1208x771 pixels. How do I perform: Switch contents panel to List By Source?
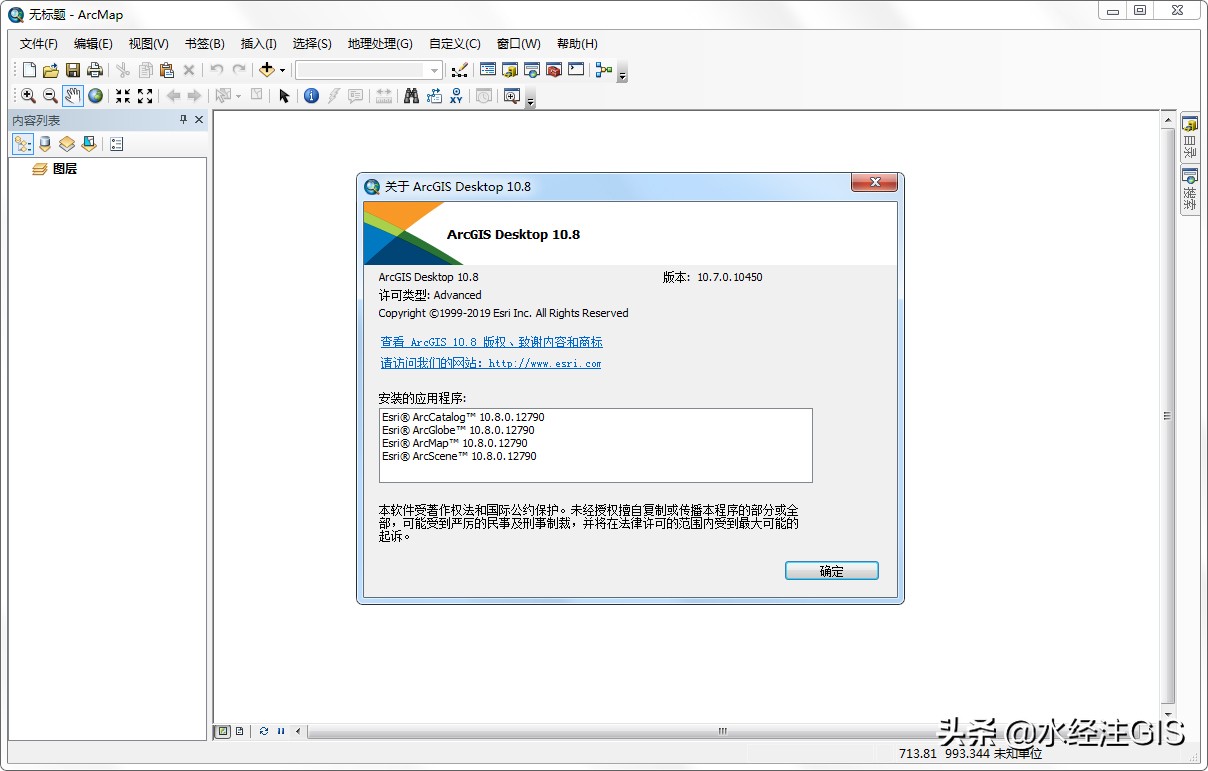point(44,143)
